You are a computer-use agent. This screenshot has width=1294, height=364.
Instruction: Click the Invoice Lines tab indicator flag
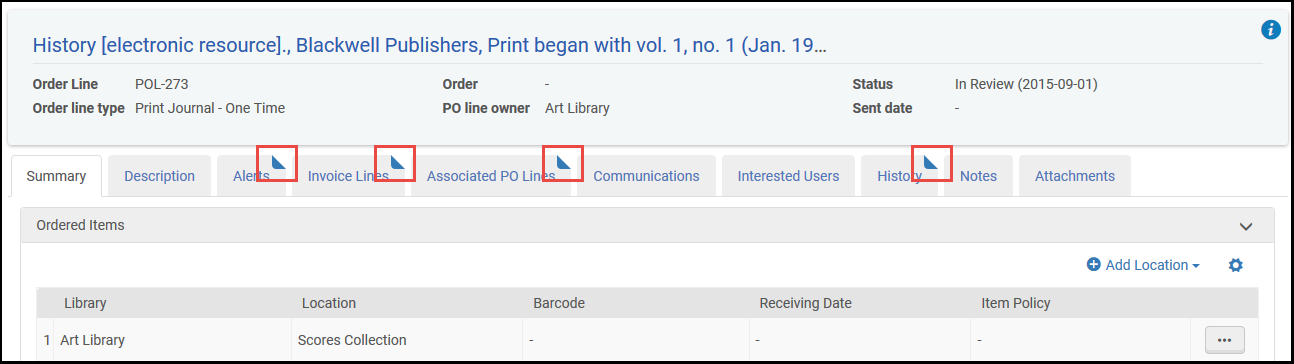[397, 162]
